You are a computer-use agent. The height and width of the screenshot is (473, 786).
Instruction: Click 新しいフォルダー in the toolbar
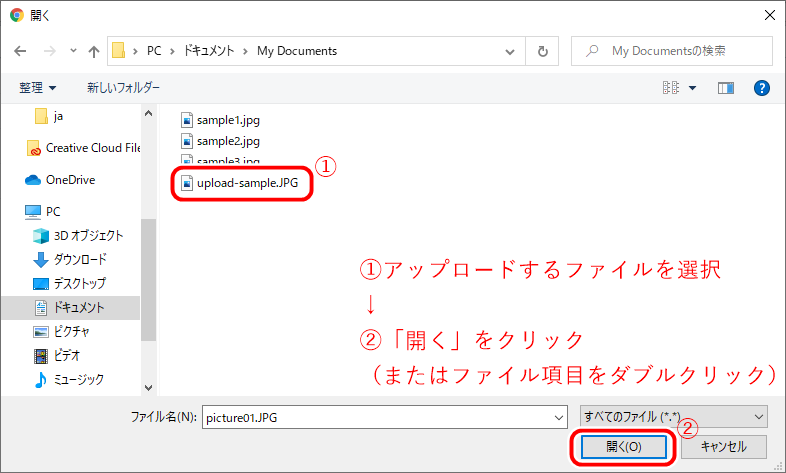123,88
